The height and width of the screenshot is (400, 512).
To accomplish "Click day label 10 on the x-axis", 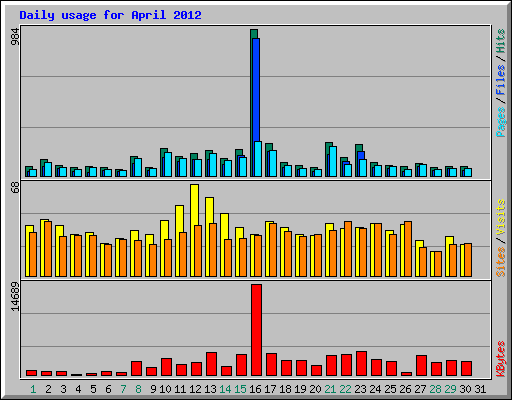I will coord(165,389).
